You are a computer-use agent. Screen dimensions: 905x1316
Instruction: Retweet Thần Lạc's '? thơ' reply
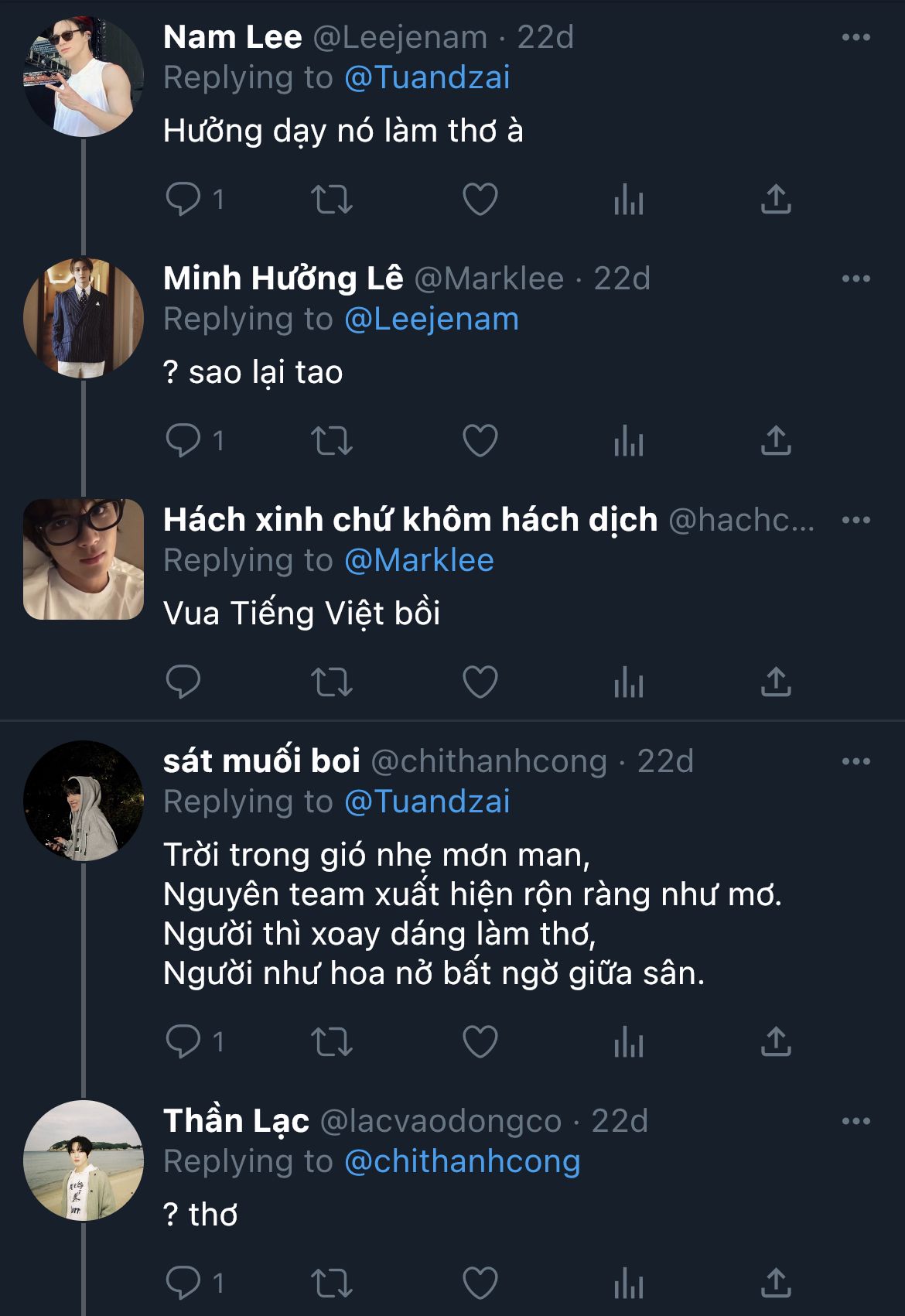(x=332, y=1283)
